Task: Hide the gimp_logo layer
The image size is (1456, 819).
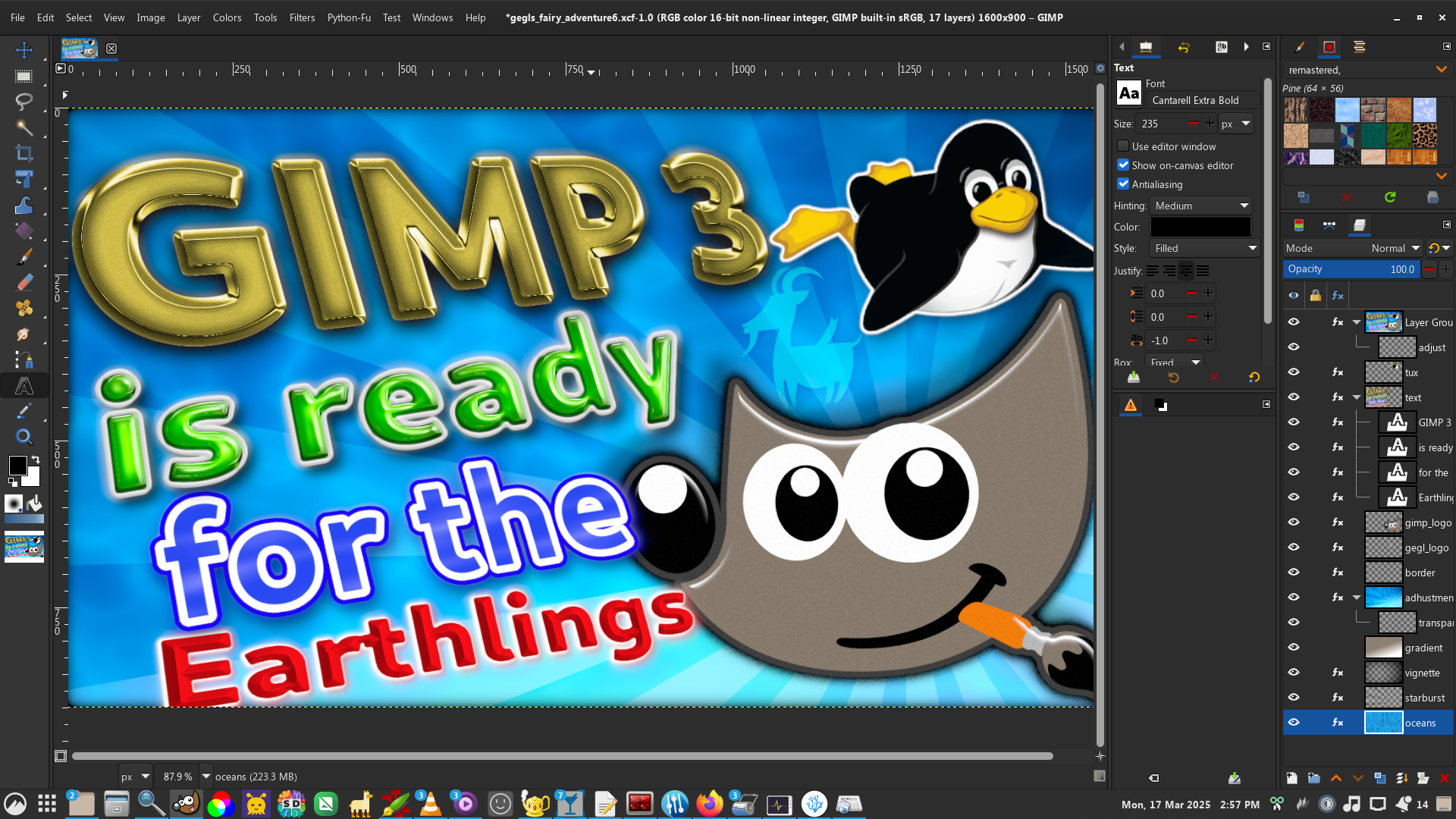Action: click(1294, 522)
